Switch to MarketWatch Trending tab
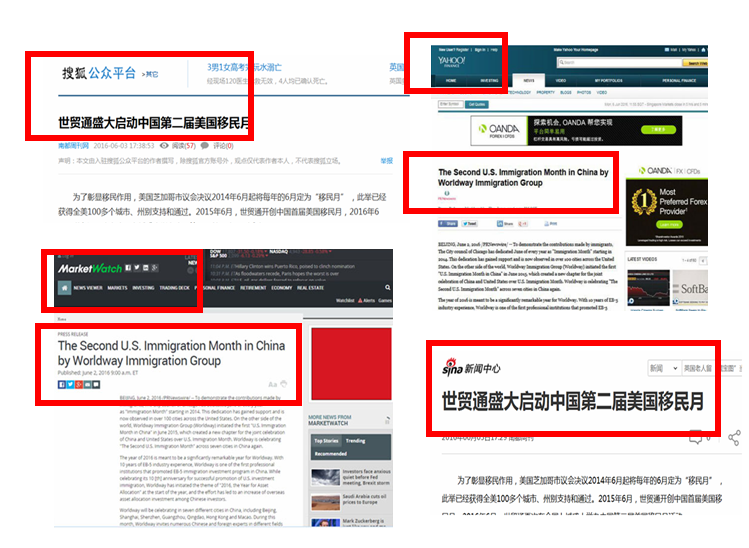Screen dimensions: 749x548 pyautogui.click(x=355, y=441)
